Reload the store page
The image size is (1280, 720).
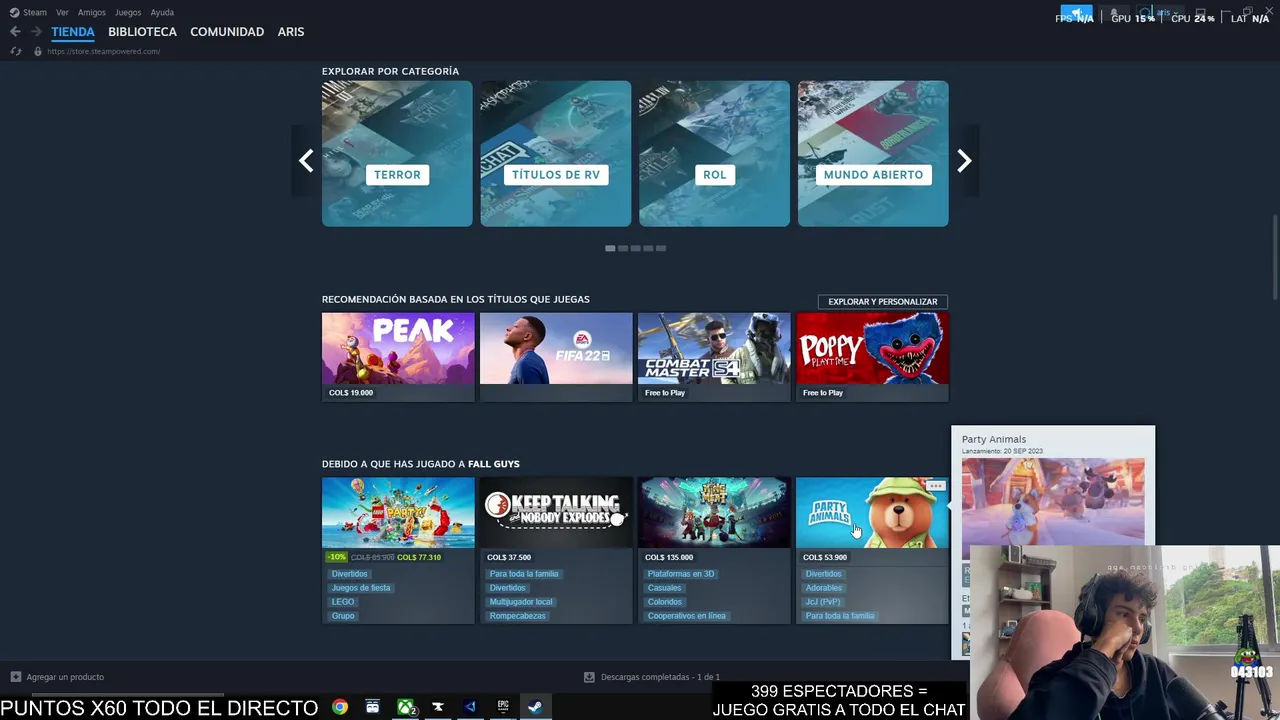click(15, 51)
